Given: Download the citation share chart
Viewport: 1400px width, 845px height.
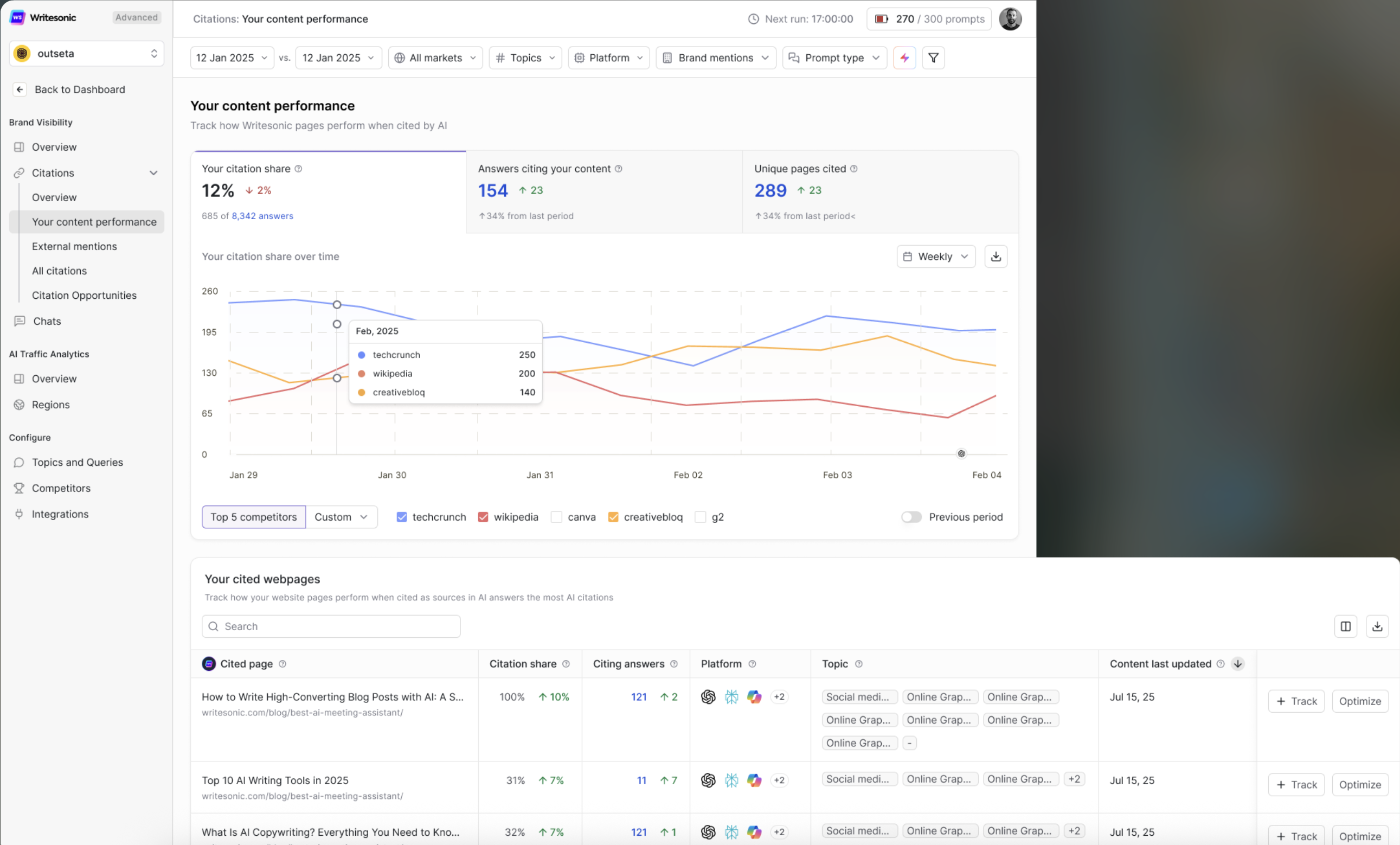Looking at the screenshot, I should 996,257.
